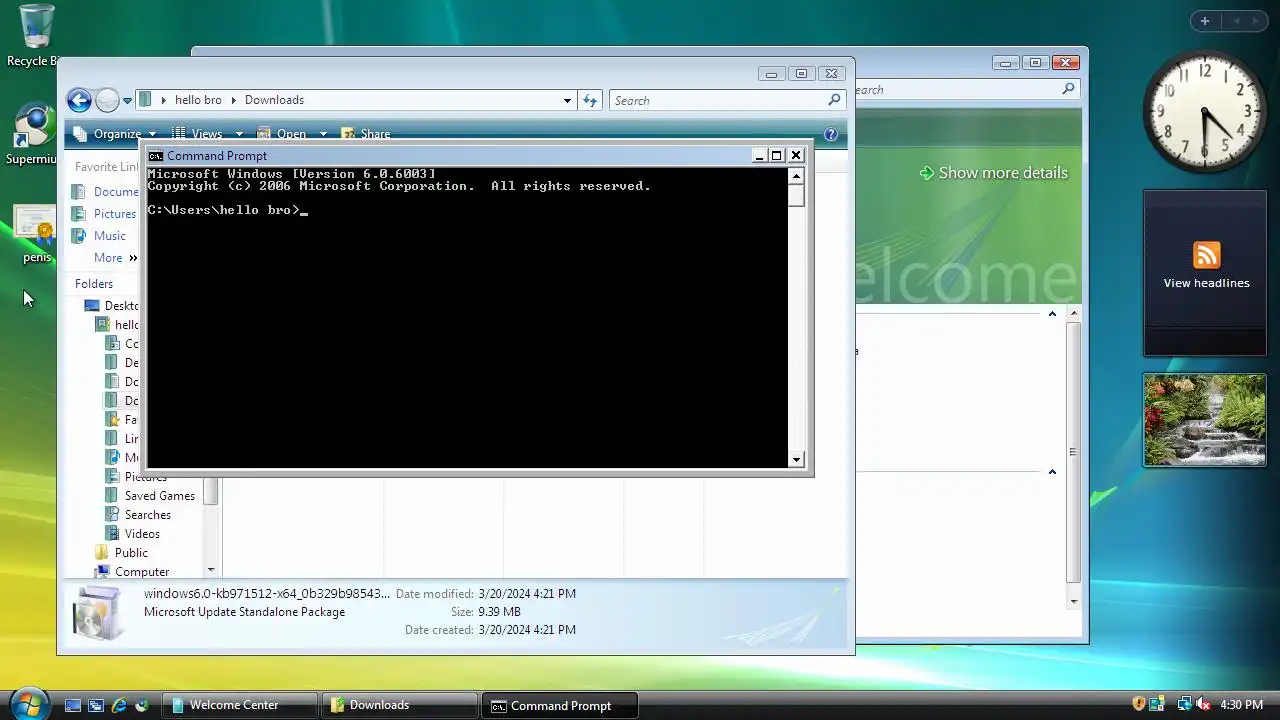Select the 'Downloads' breadcrumb segment

(274, 100)
